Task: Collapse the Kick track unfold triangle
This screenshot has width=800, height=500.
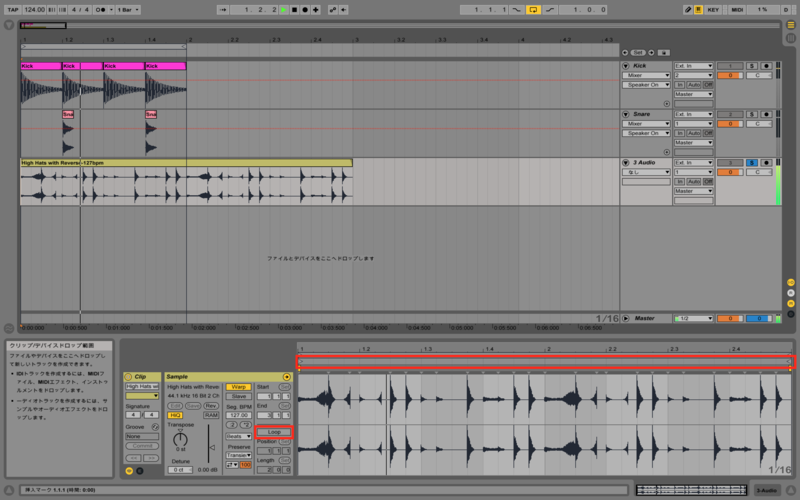Action: (626, 66)
